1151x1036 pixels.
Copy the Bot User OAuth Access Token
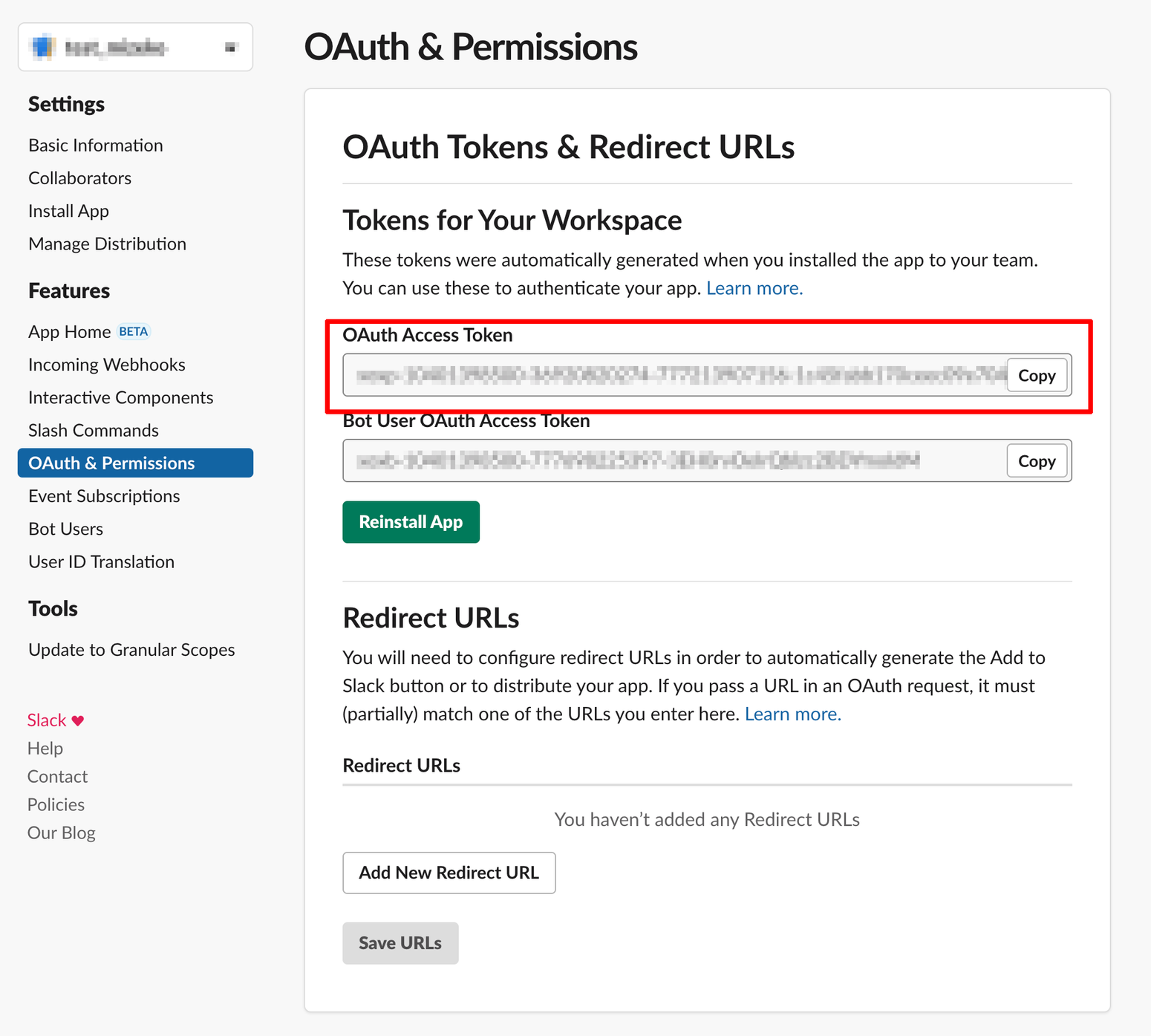click(1036, 461)
